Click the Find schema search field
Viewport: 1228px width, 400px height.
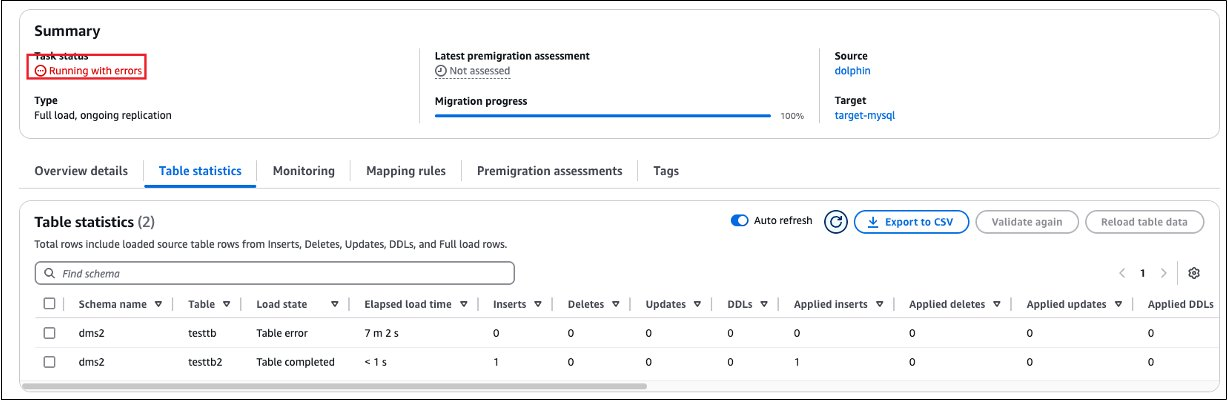tap(280, 273)
